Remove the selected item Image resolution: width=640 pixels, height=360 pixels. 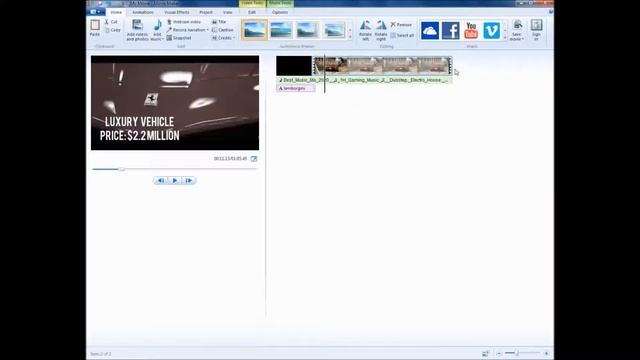[x=401, y=25]
